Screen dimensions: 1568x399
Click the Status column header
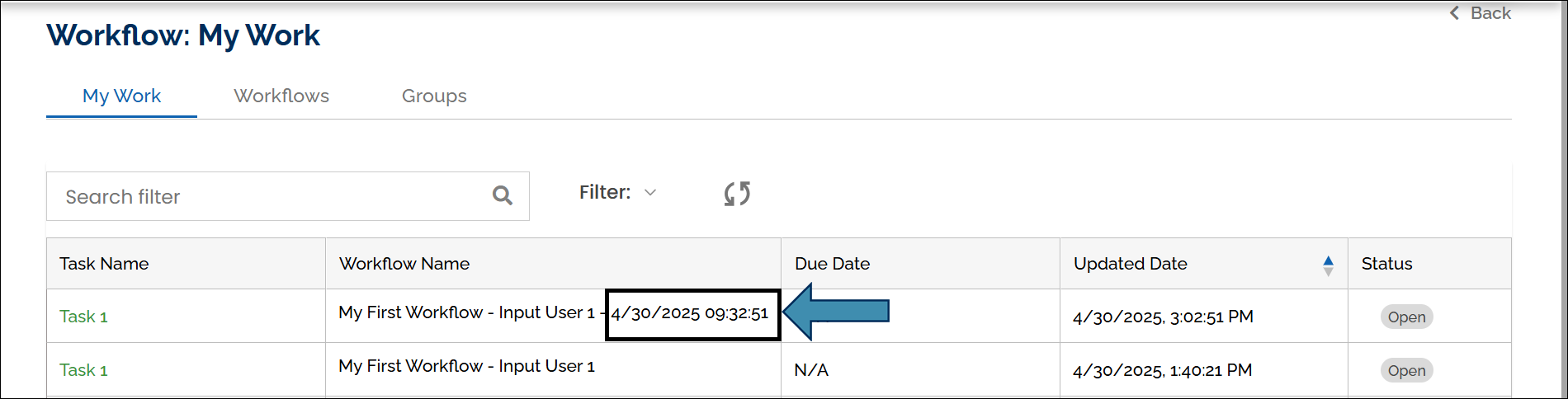click(1386, 264)
